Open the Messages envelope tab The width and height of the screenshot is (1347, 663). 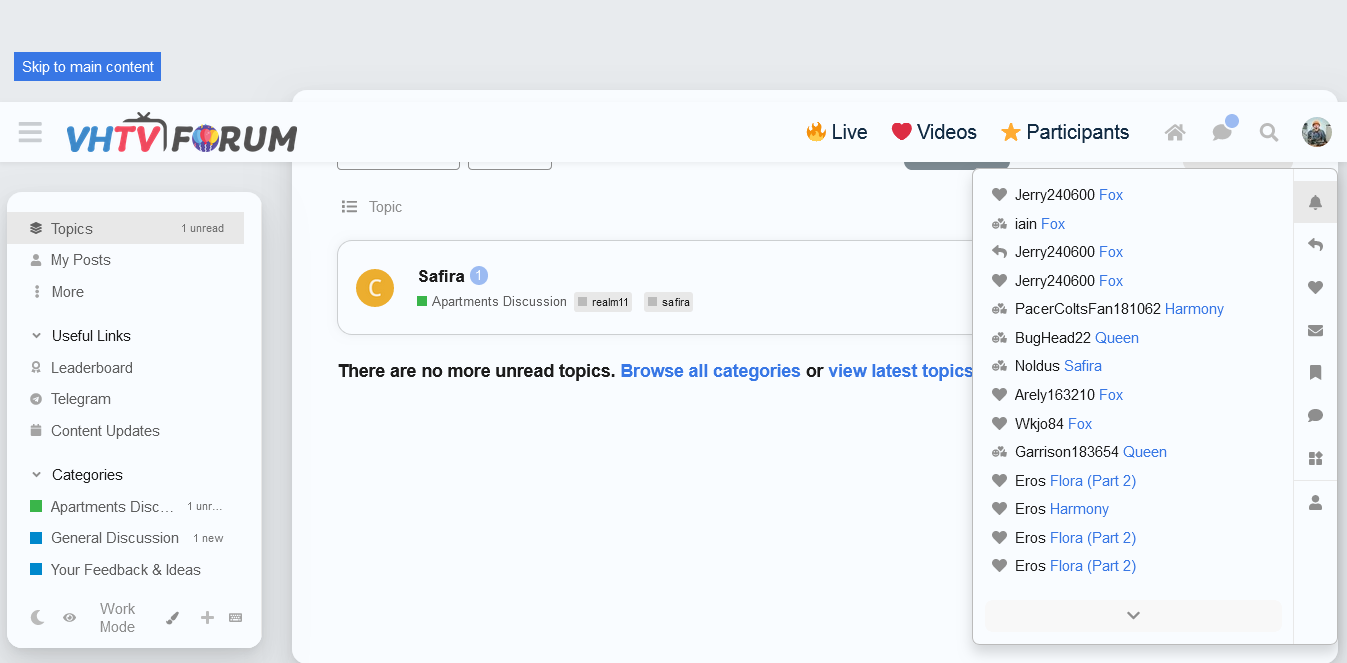pyautogui.click(x=1315, y=331)
